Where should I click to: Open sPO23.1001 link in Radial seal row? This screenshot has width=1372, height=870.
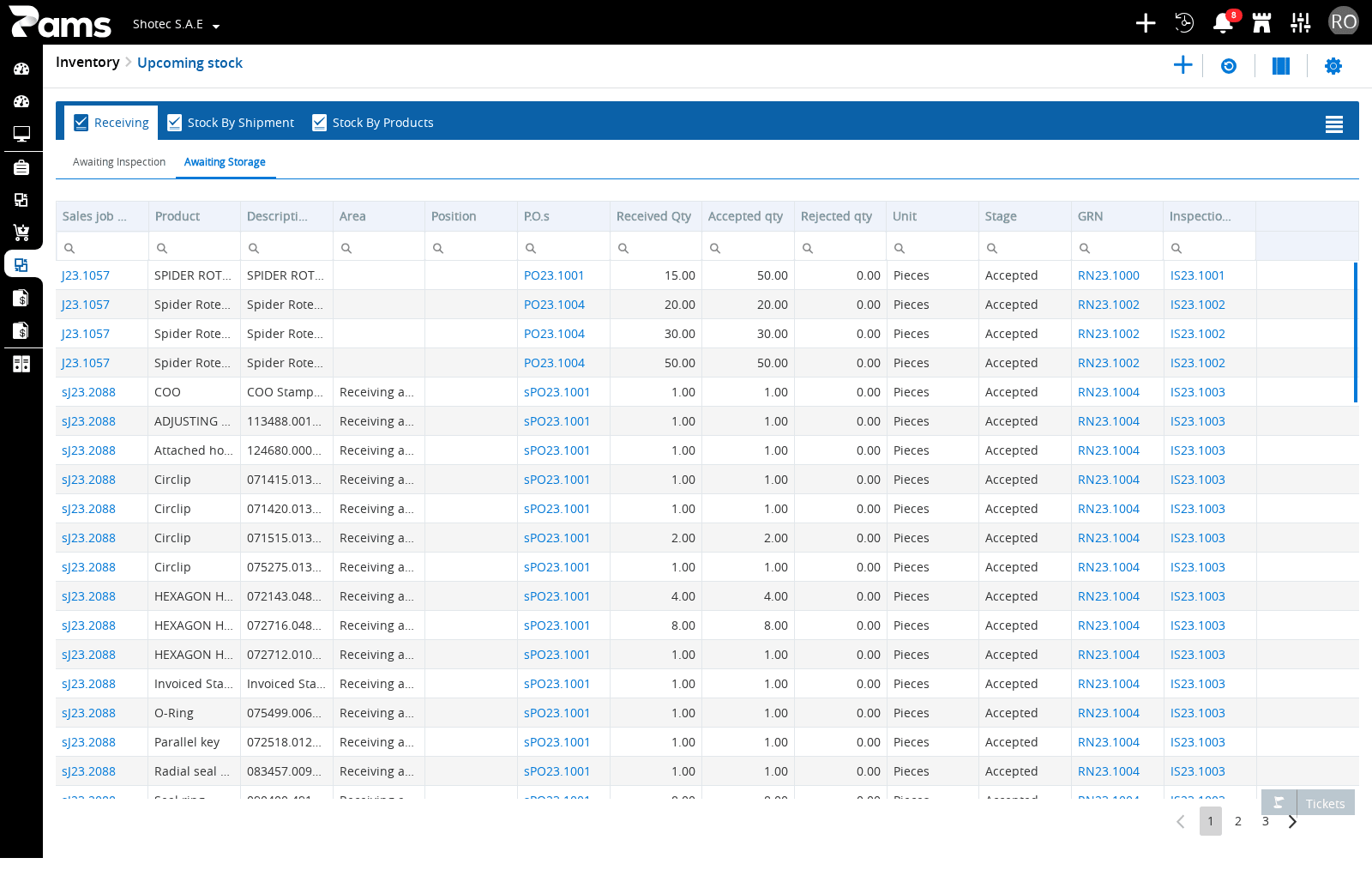557,771
